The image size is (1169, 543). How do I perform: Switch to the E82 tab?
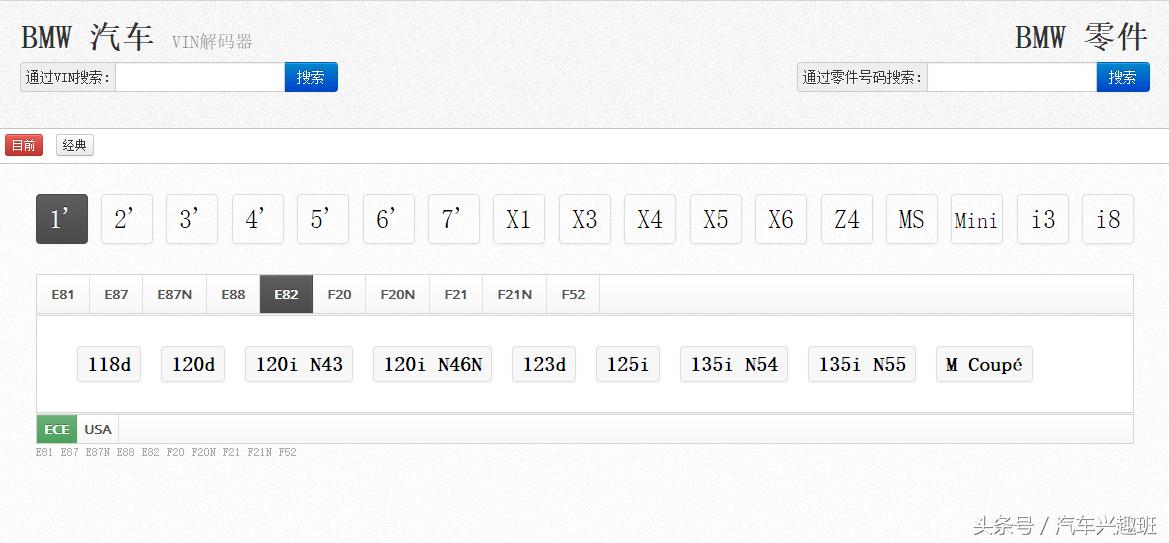pyautogui.click(x=286, y=295)
